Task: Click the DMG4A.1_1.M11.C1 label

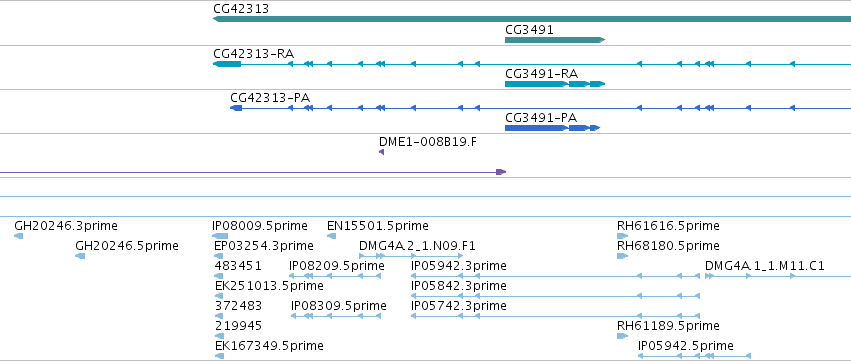Action: [x=765, y=266]
